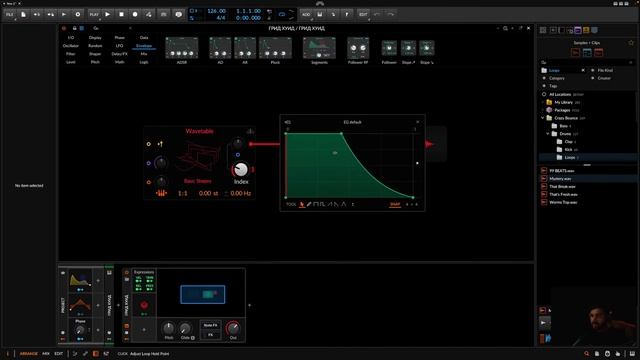Select the Delay/FX module category

point(119,54)
